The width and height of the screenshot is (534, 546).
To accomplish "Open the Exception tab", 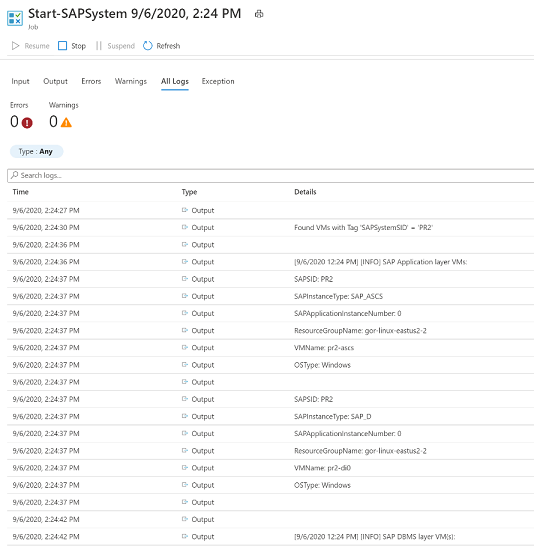I will click(218, 81).
